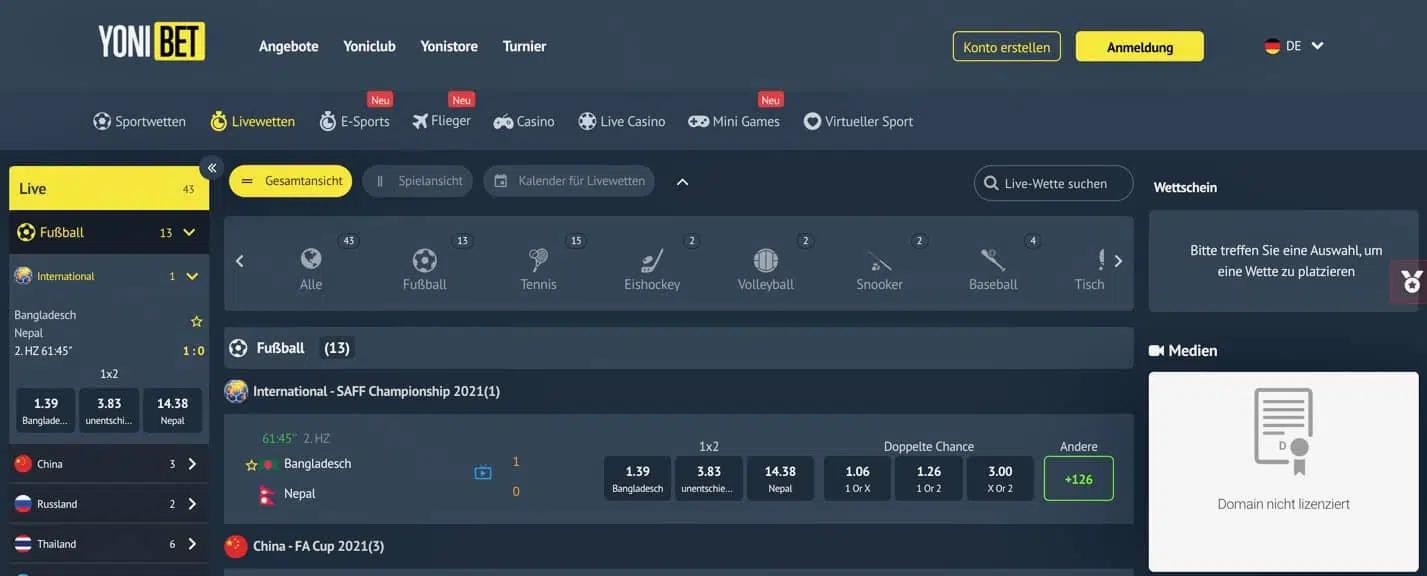Click the YoniBet logo
The height and width of the screenshot is (576, 1427).
point(151,42)
